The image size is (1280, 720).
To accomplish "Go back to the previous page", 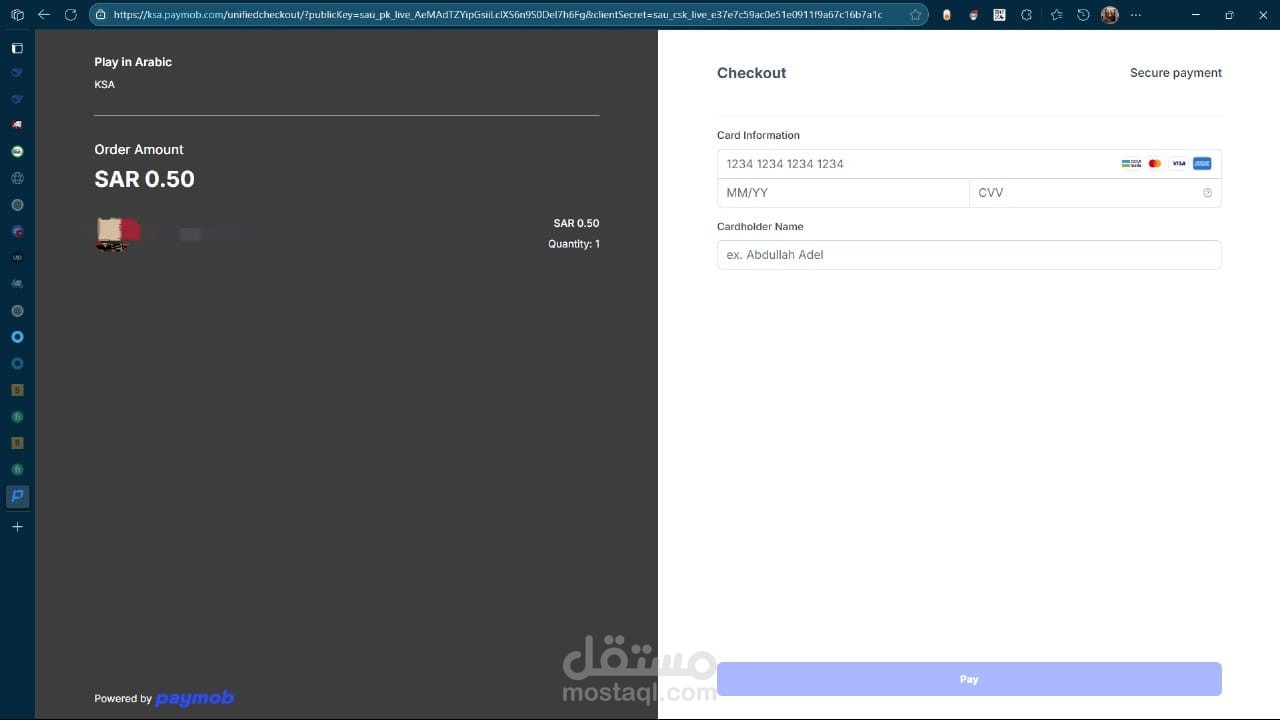I will tap(43, 15).
